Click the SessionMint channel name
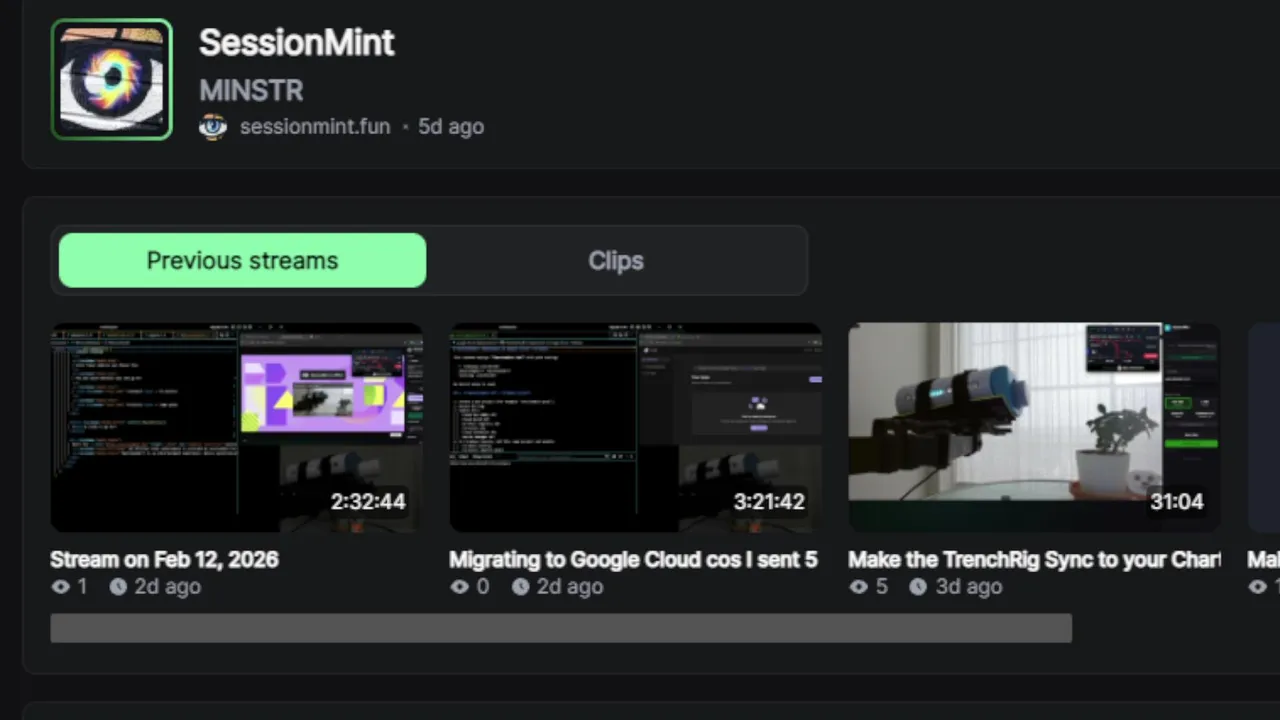The image size is (1280, 720). coord(297,42)
